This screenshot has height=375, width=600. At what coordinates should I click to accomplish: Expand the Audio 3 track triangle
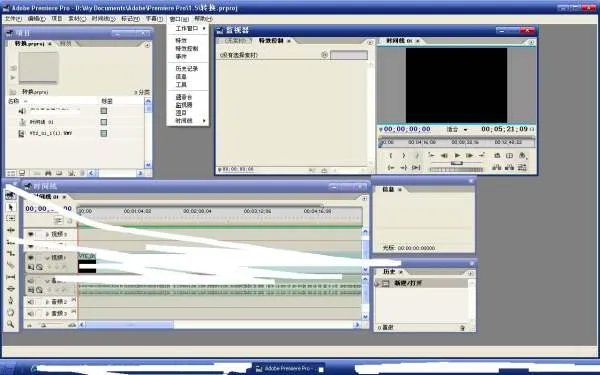click(47, 313)
